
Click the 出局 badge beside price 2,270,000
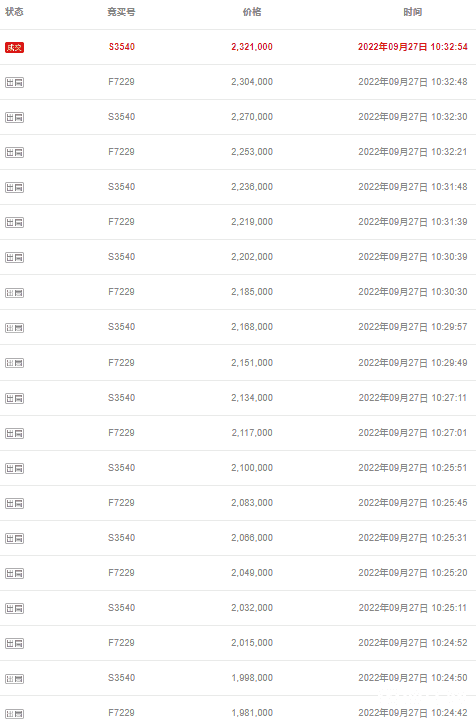[14, 117]
